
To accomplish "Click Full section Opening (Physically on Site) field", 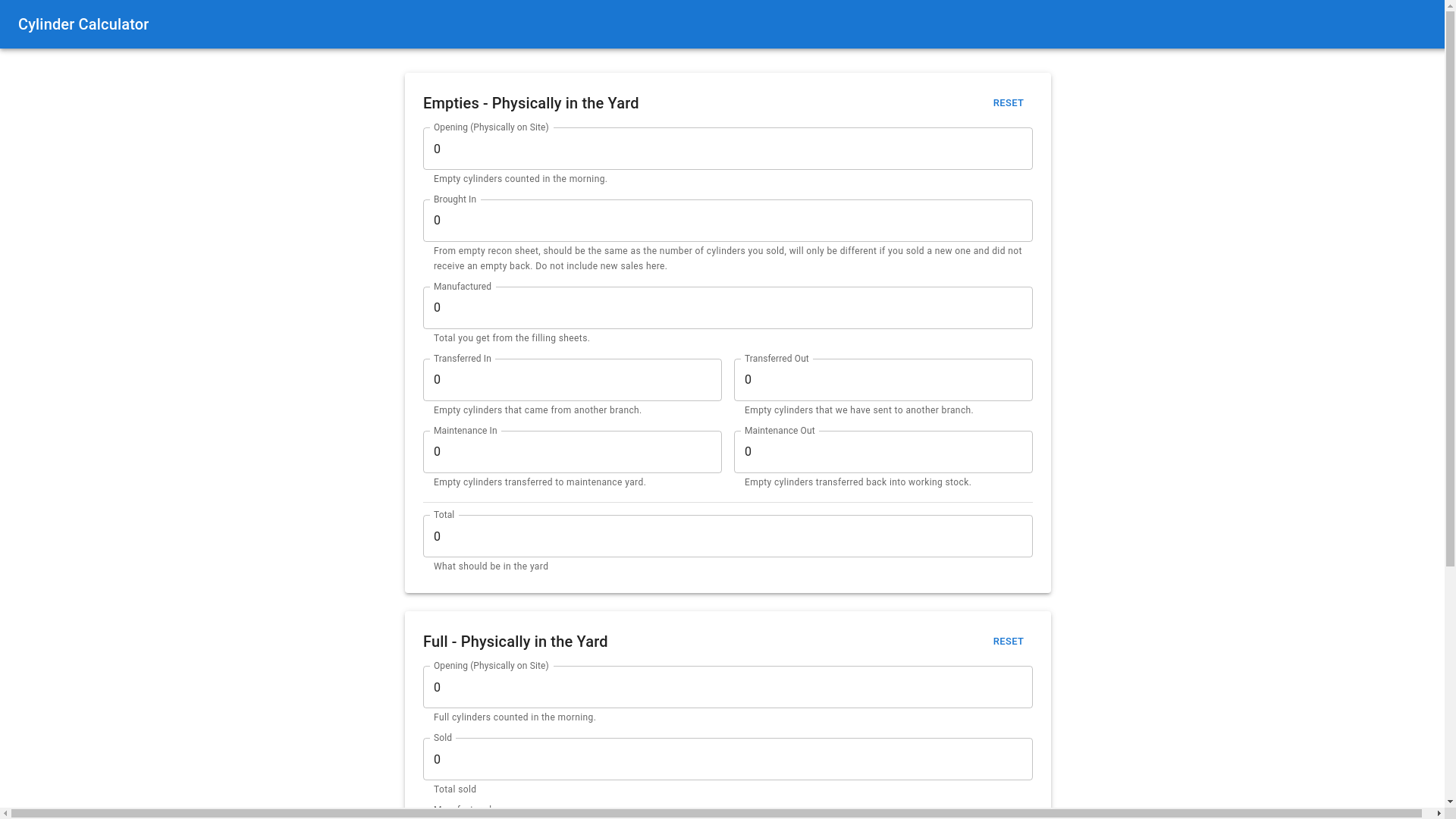I will pyautogui.click(x=727, y=688).
